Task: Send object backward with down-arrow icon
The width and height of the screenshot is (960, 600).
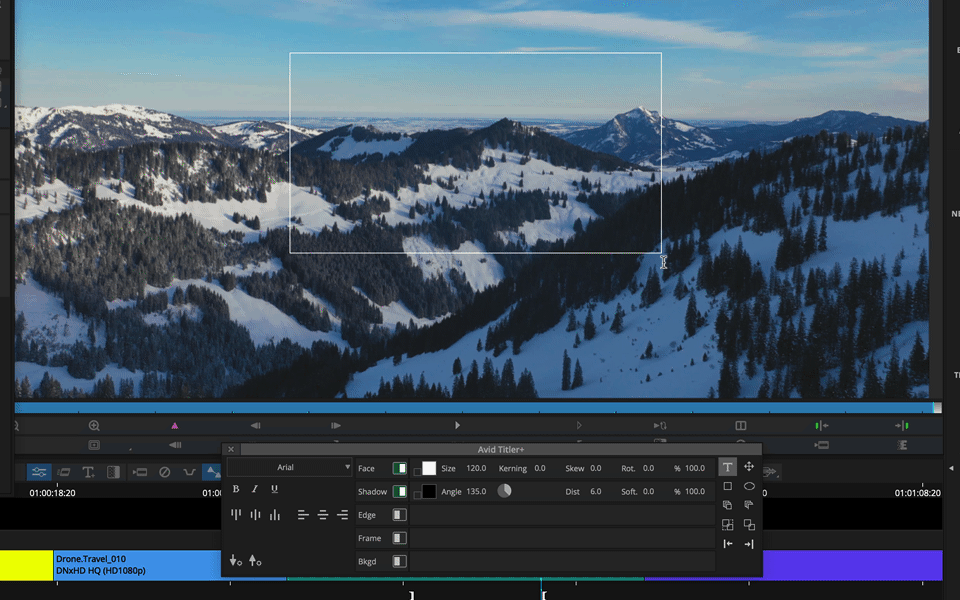Action: (x=235, y=560)
